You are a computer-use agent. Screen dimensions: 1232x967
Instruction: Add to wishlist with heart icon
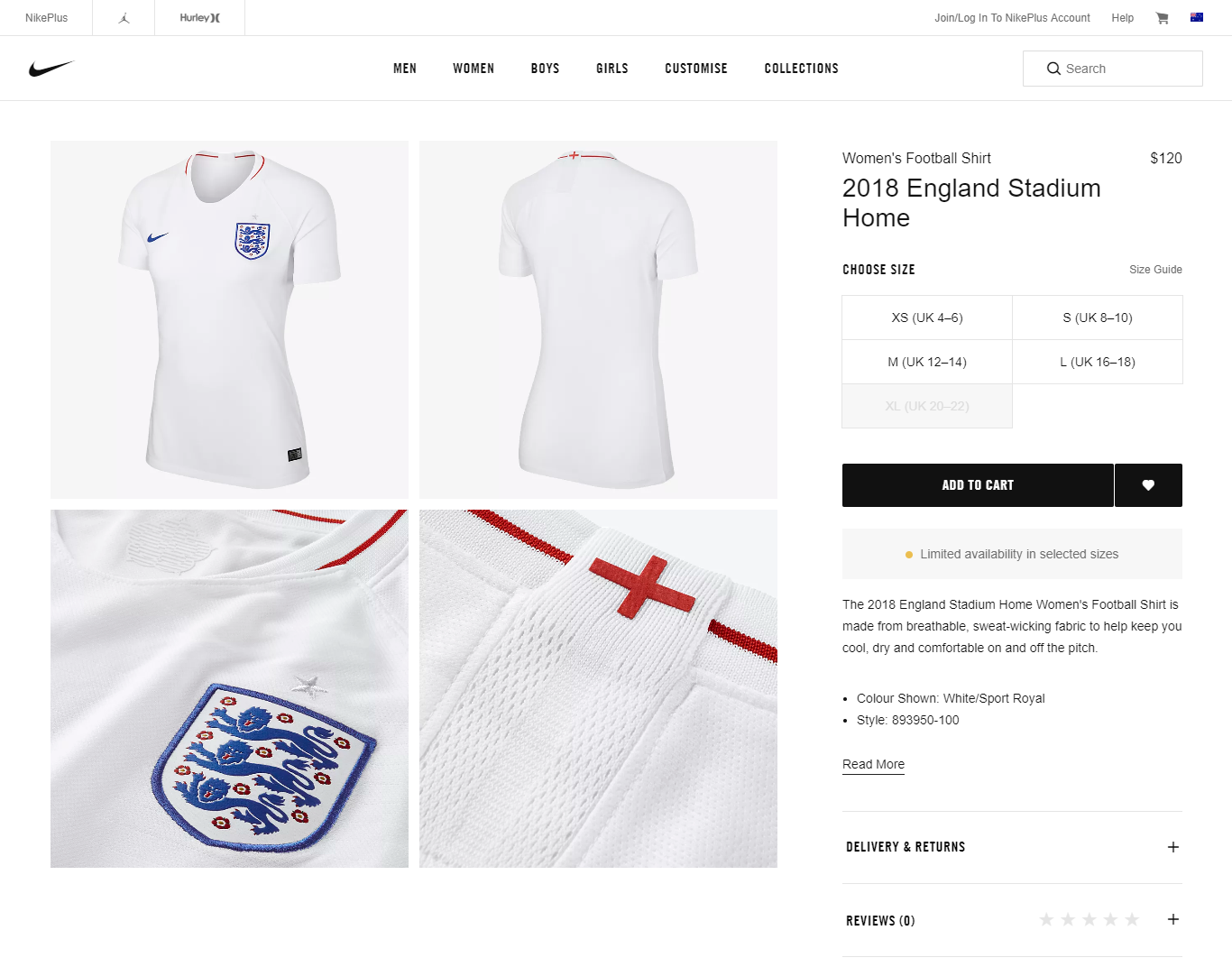coord(1148,485)
